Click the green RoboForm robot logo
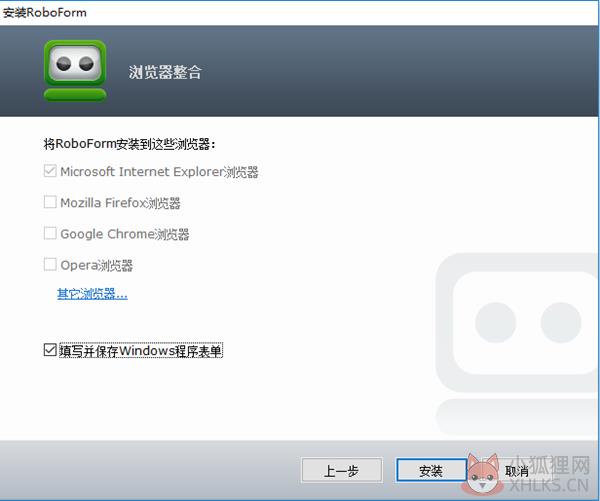Viewport: 600px width, 501px height. click(x=75, y=71)
